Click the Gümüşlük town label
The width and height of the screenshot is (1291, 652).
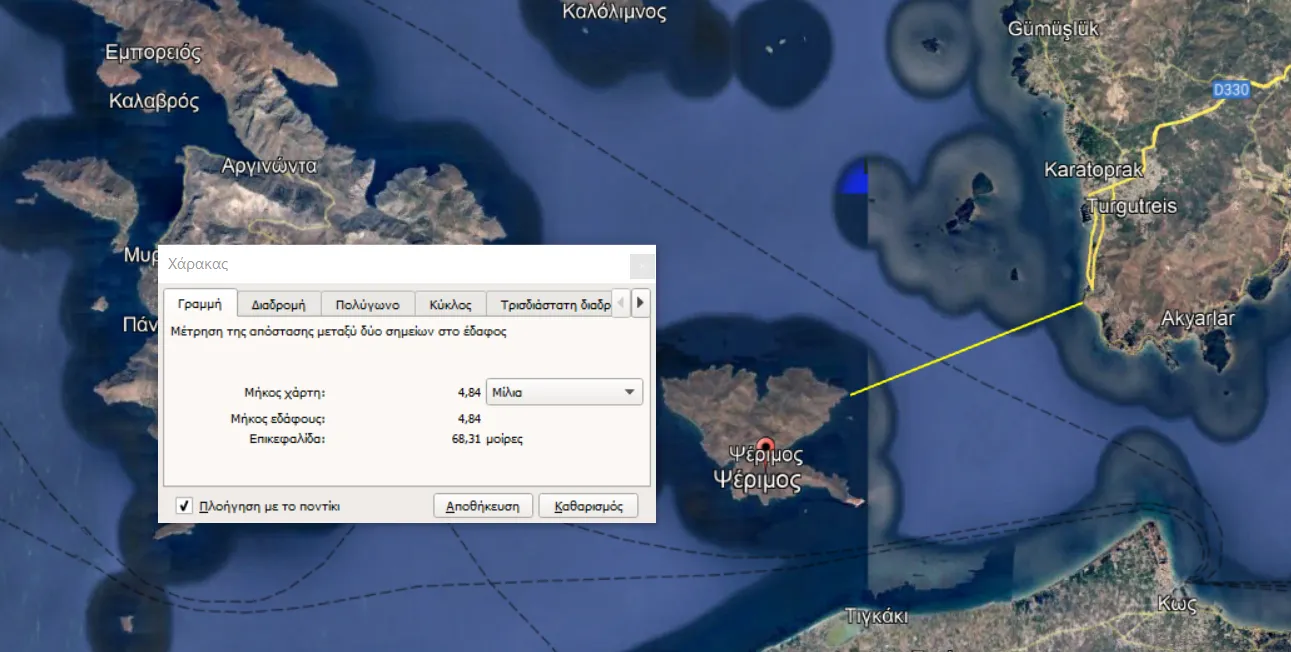tap(1053, 28)
